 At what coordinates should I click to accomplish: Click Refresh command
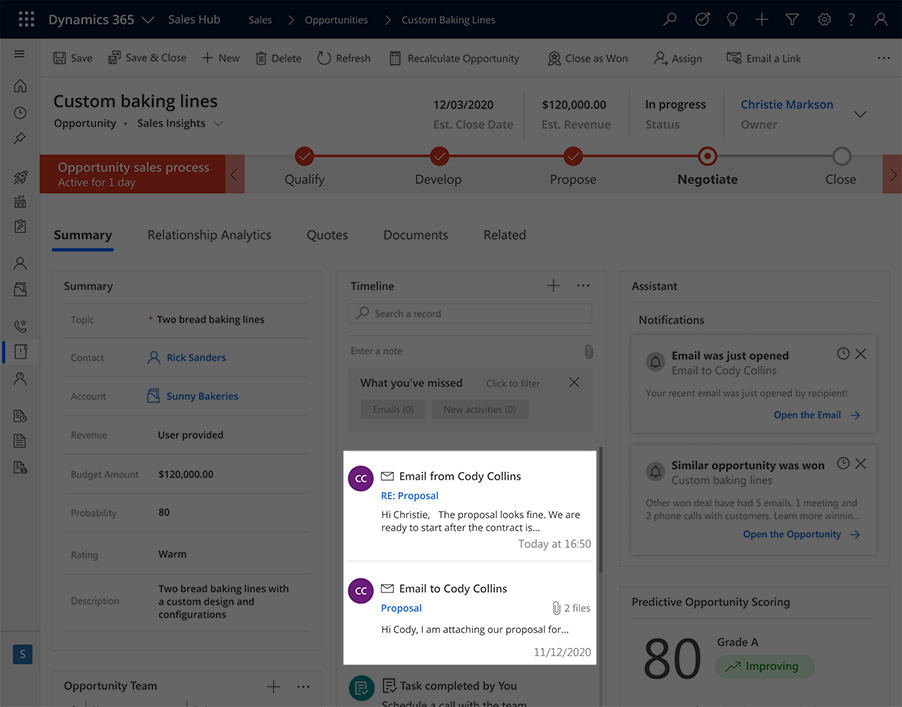tap(344, 58)
